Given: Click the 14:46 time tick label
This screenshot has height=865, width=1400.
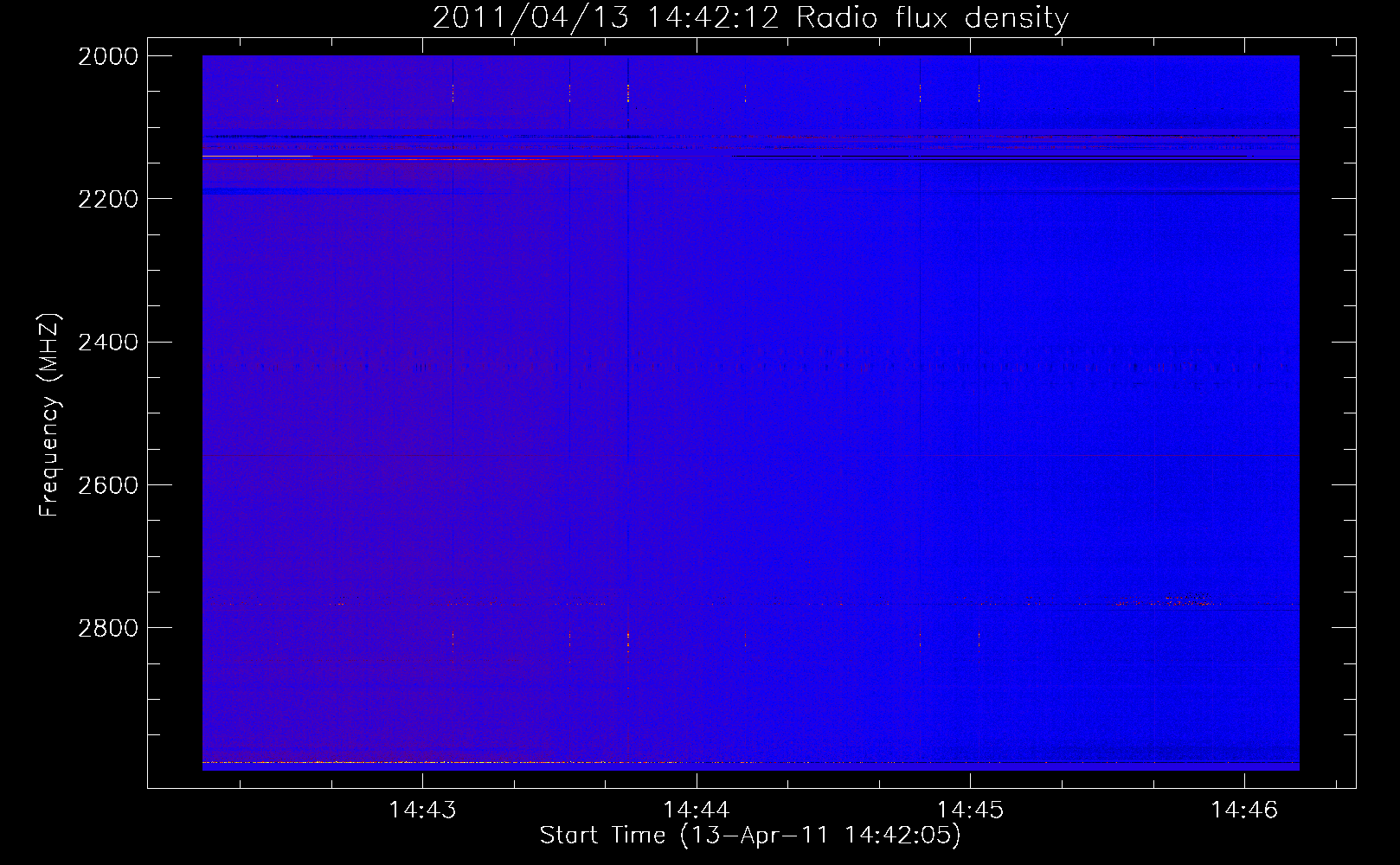Looking at the screenshot, I should (1244, 810).
